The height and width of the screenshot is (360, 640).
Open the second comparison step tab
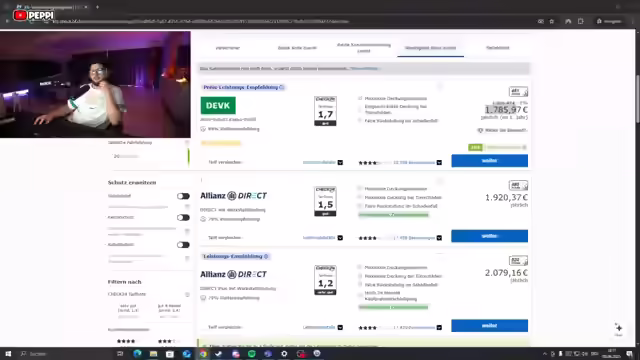(x=297, y=48)
